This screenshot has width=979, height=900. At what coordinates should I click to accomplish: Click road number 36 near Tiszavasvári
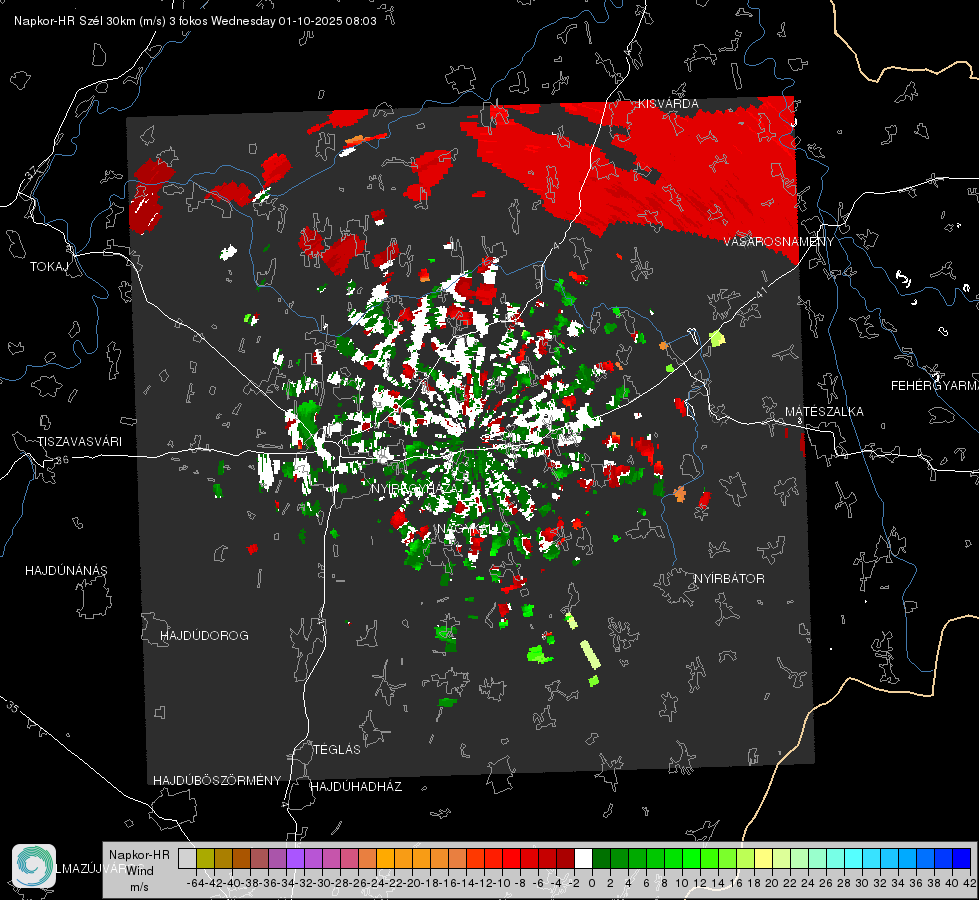tap(62, 460)
